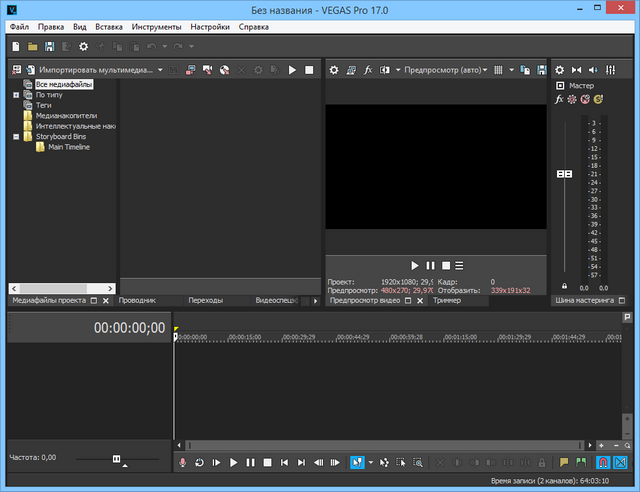640x492 pixels.
Task: Click the video output FX icon in preview
Action: pos(368,70)
